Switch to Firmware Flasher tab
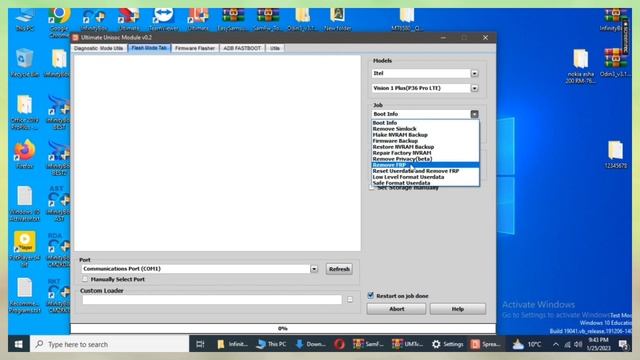Screen dimensions: 640x360 pyautogui.click(x=195, y=48)
